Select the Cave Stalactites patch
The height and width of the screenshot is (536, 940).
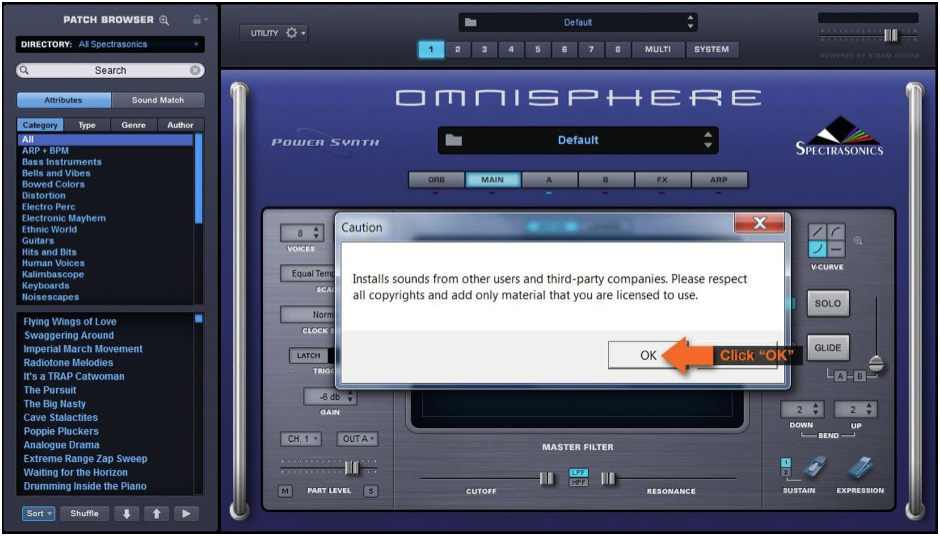click(61, 418)
